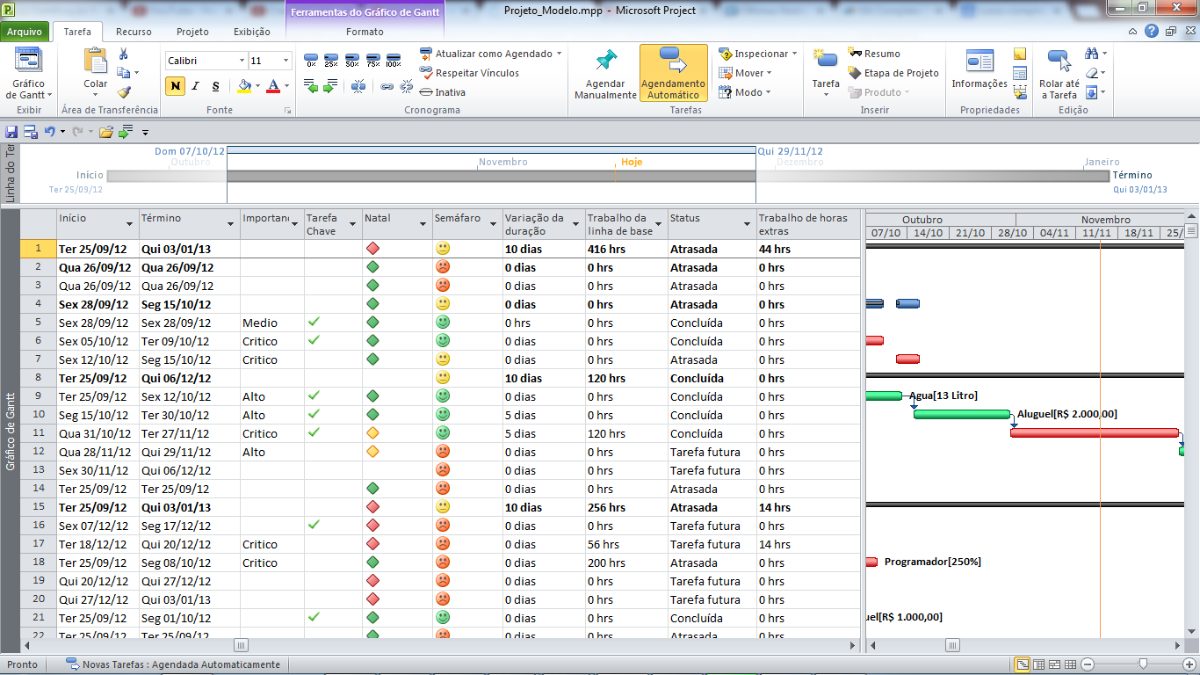This screenshot has width=1200, height=675.
Task: Set task to 25% complete
Action: (332, 60)
